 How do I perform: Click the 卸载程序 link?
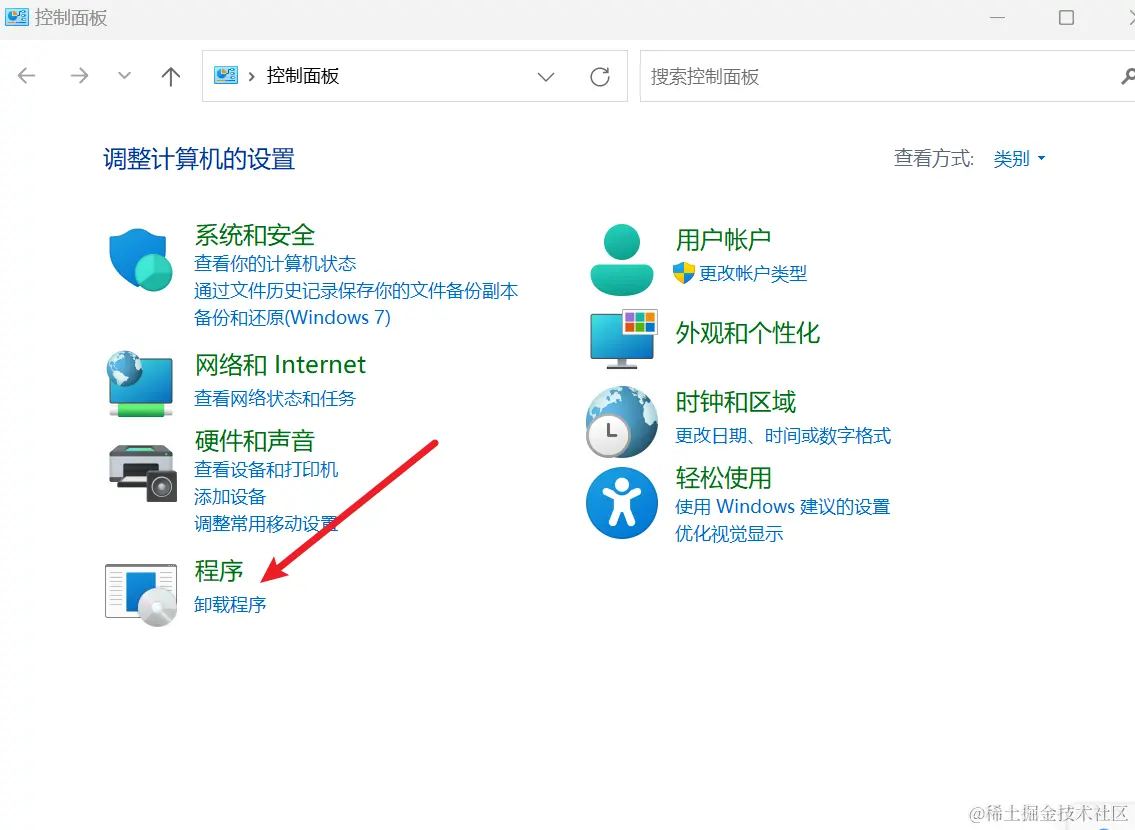[230, 604]
